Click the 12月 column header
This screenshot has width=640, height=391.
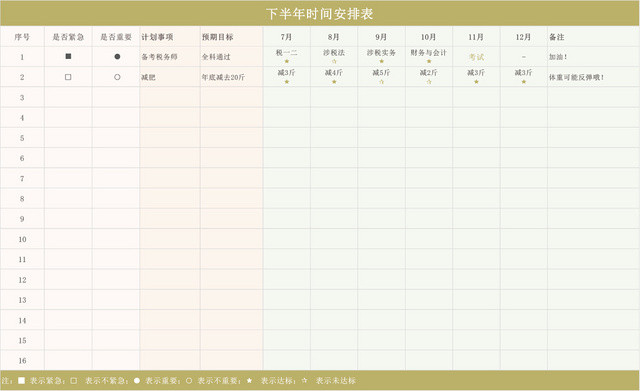(524, 37)
